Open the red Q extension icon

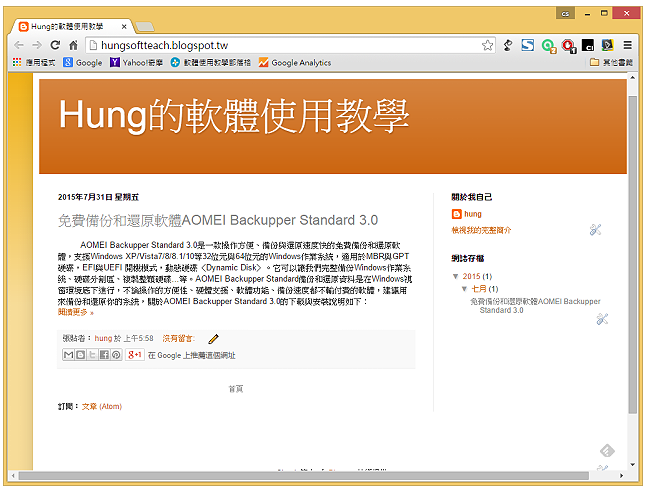(569, 45)
